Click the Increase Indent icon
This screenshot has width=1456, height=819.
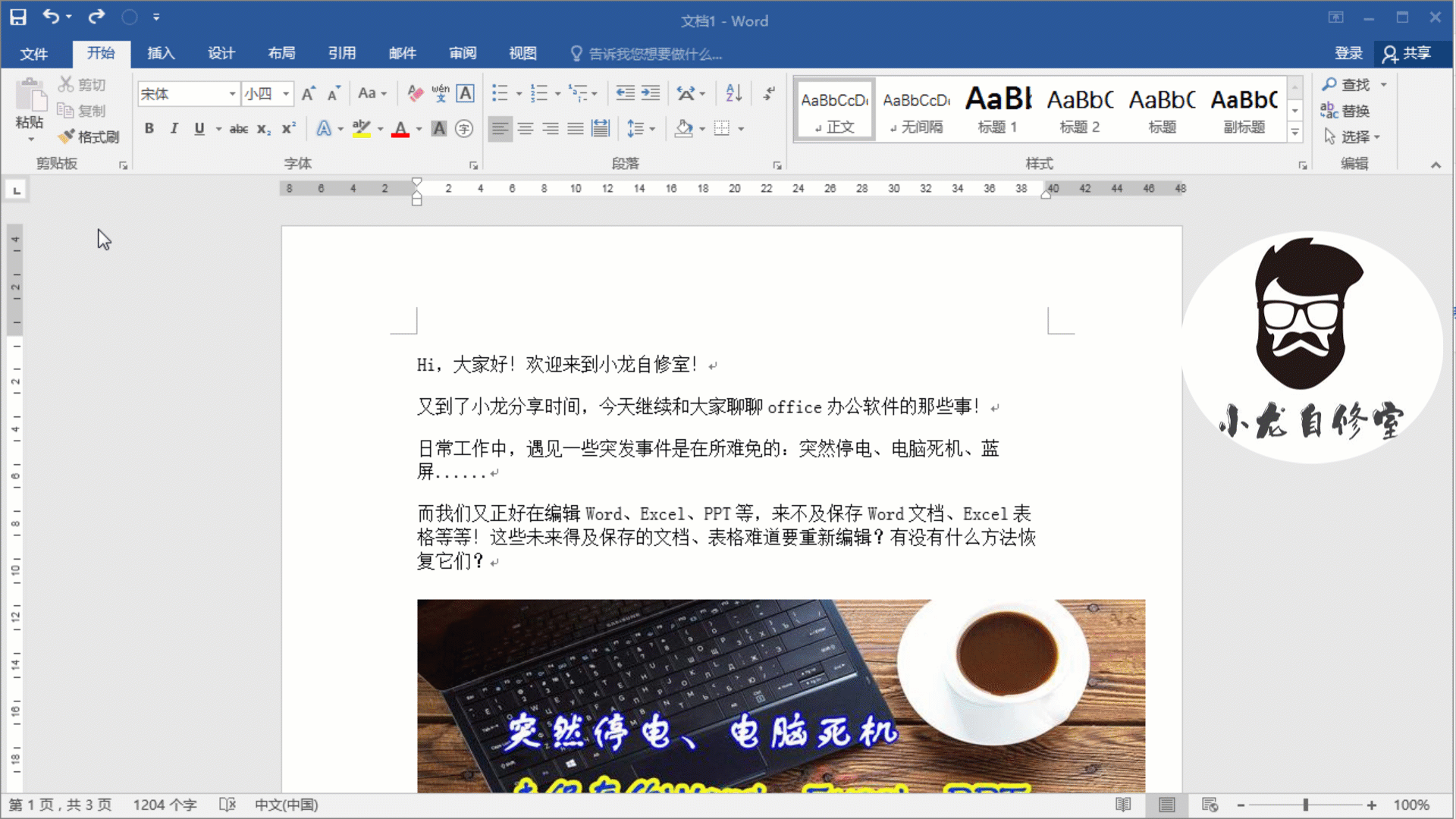click(651, 93)
